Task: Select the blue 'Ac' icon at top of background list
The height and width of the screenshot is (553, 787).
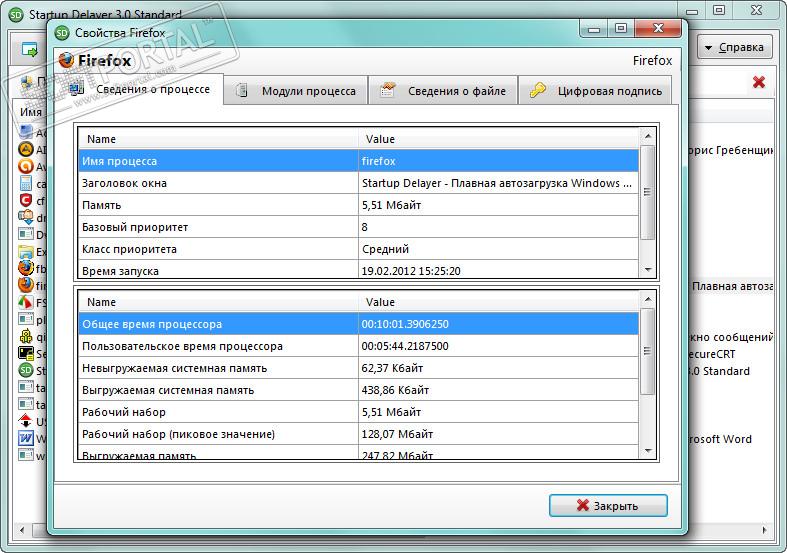Action: click(26, 132)
